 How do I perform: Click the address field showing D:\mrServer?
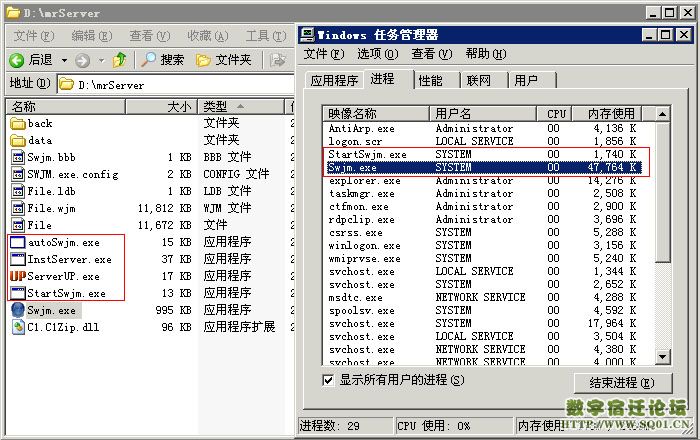tap(176, 84)
